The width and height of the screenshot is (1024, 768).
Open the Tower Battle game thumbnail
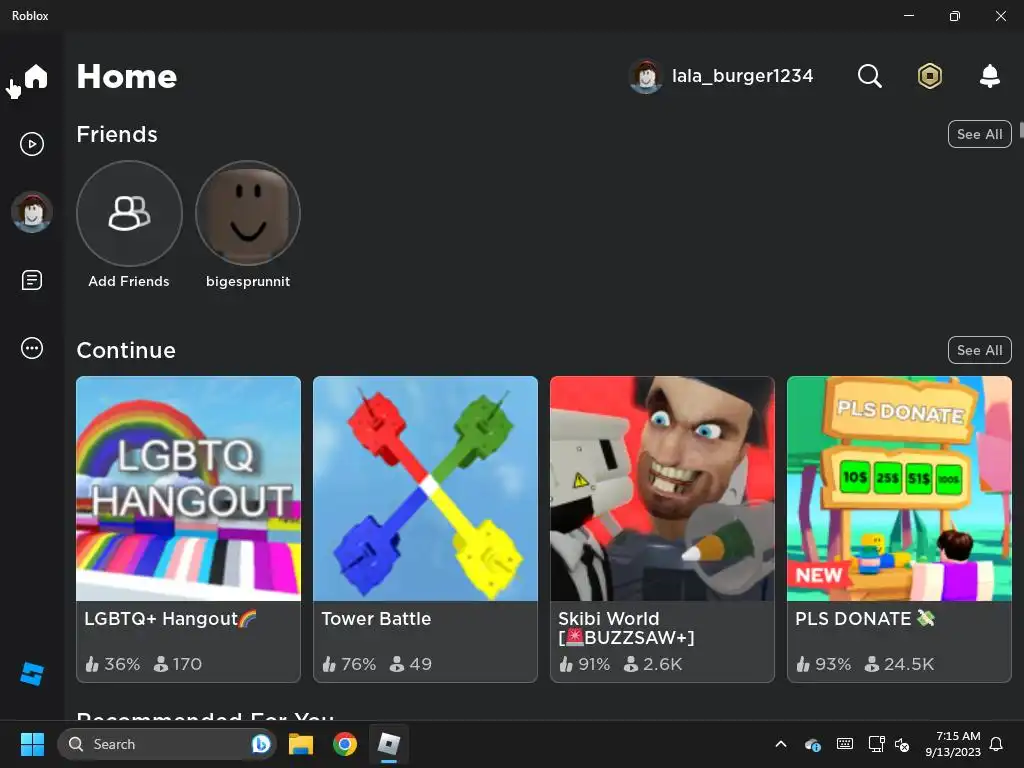pos(426,488)
